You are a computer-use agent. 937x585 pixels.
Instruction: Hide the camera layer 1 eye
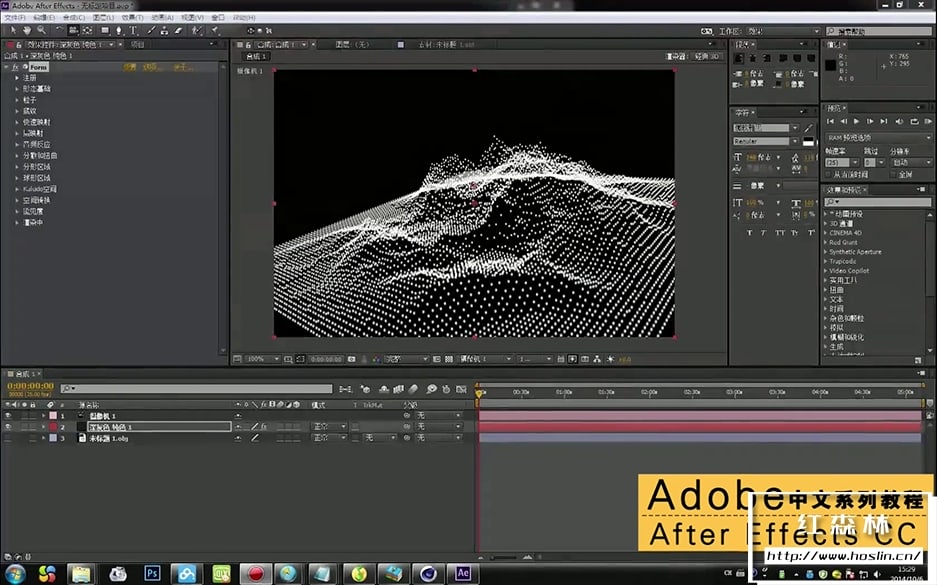[8, 415]
